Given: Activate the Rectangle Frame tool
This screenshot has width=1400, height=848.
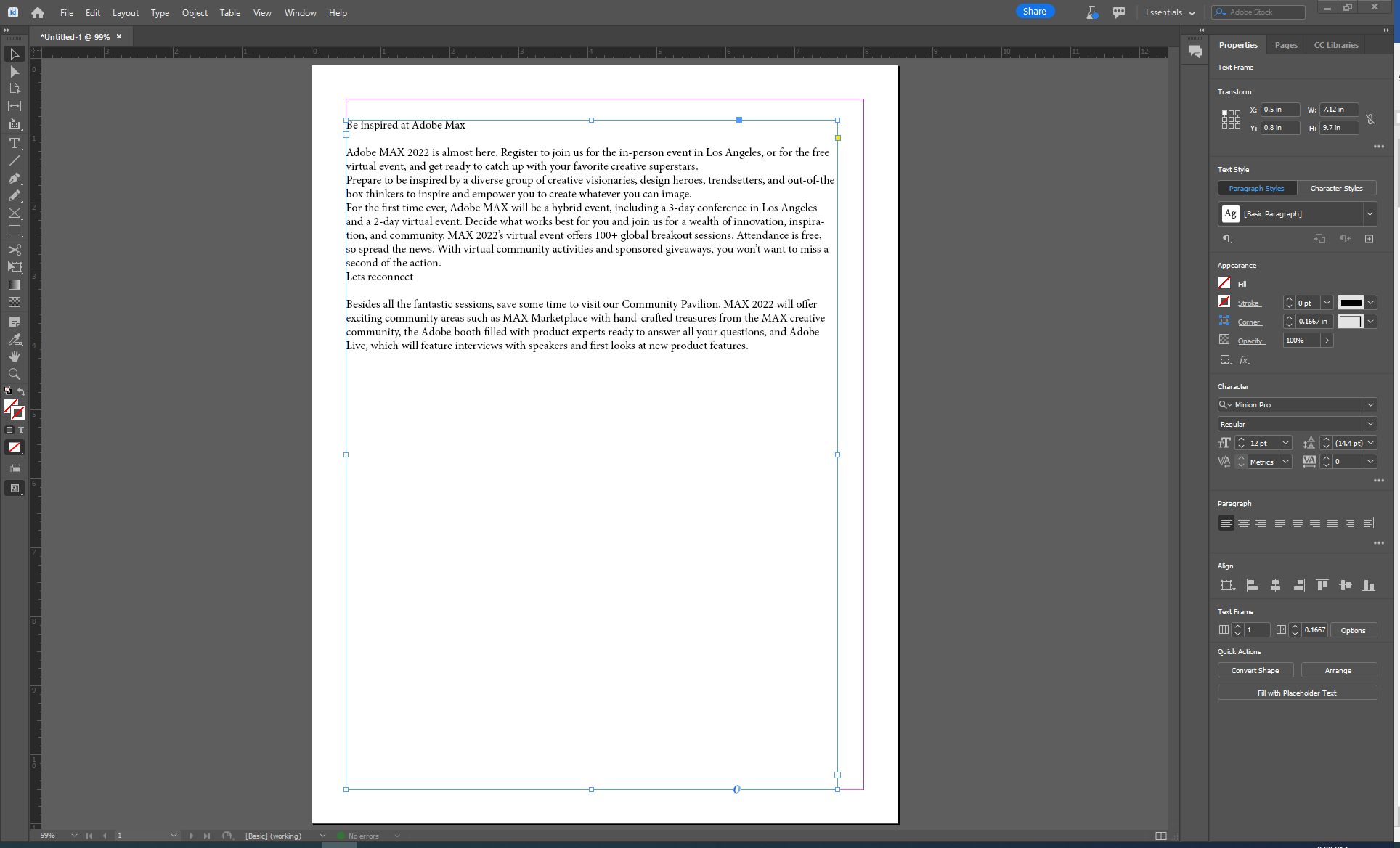Looking at the screenshot, I should pyautogui.click(x=15, y=213).
